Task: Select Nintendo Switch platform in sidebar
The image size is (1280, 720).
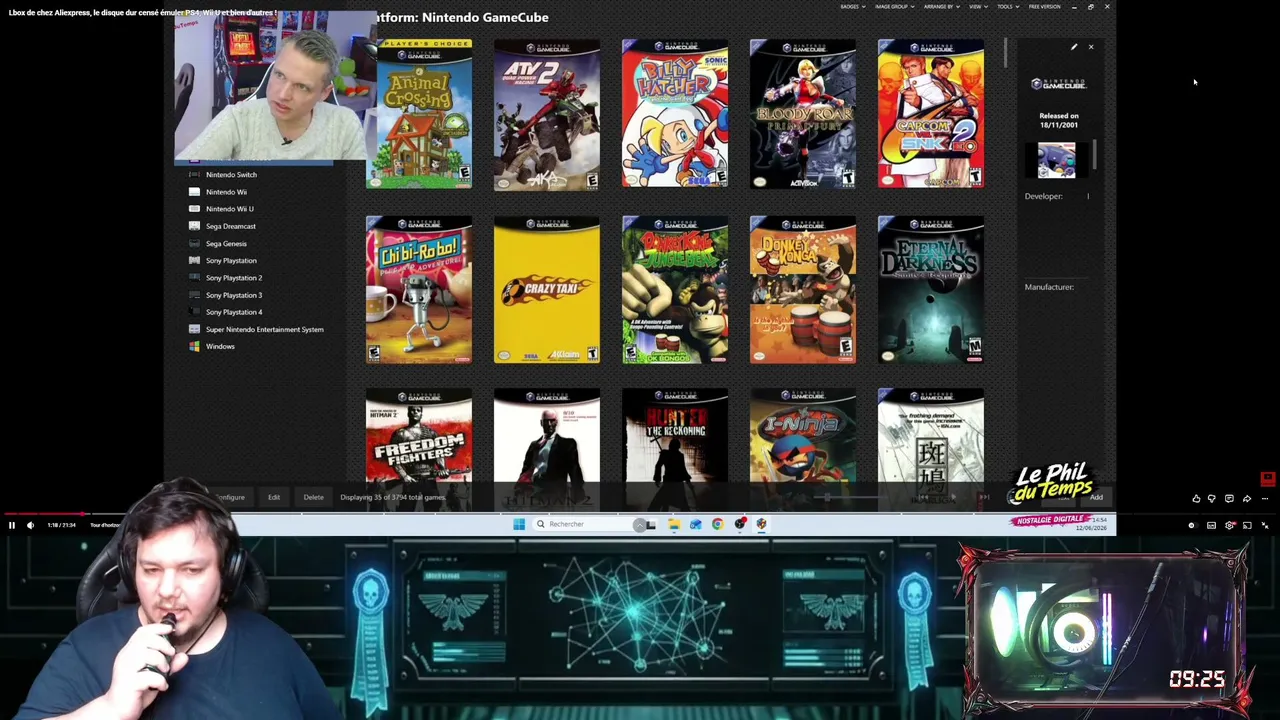Action: pos(231,175)
